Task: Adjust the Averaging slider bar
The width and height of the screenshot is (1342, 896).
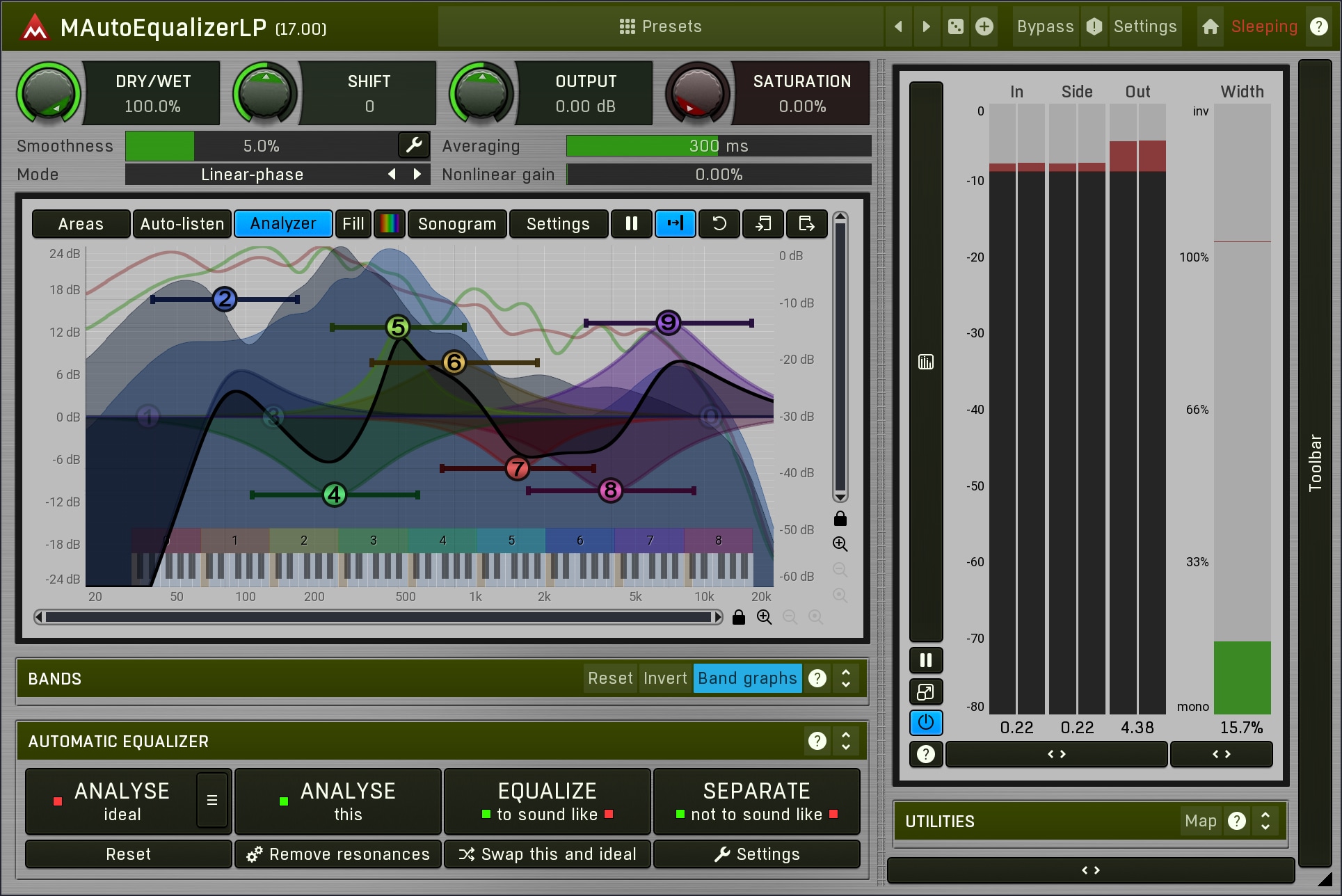Action: pyautogui.click(x=718, y=145)
